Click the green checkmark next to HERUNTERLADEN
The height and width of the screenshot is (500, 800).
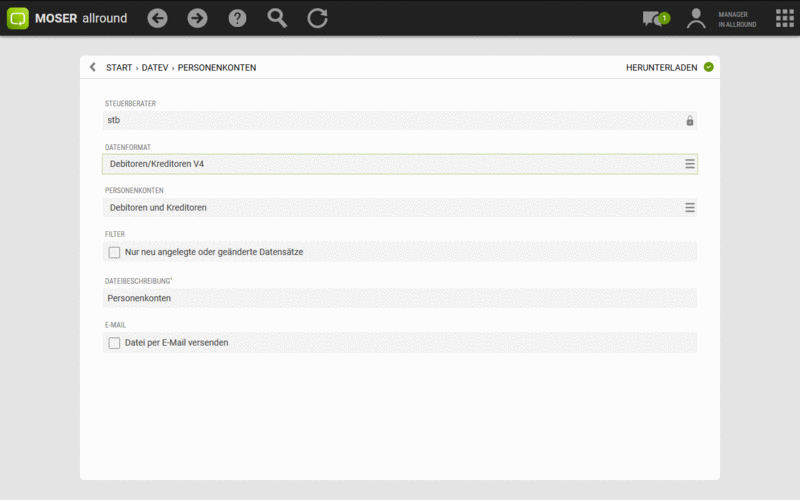[709, 67]
